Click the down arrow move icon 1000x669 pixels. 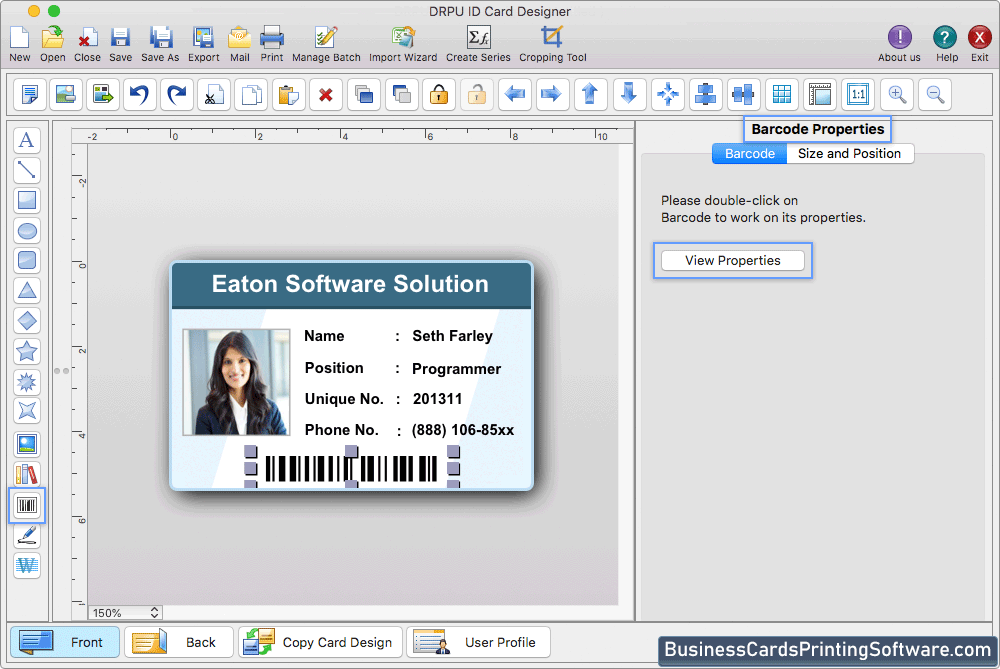coord(629,94)
